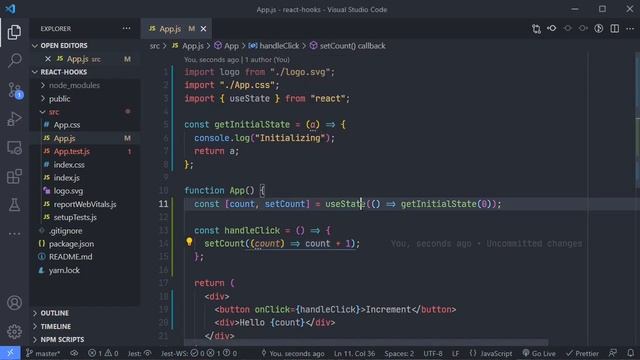Click the feedback icon in status bar

(x=613, y=353)
